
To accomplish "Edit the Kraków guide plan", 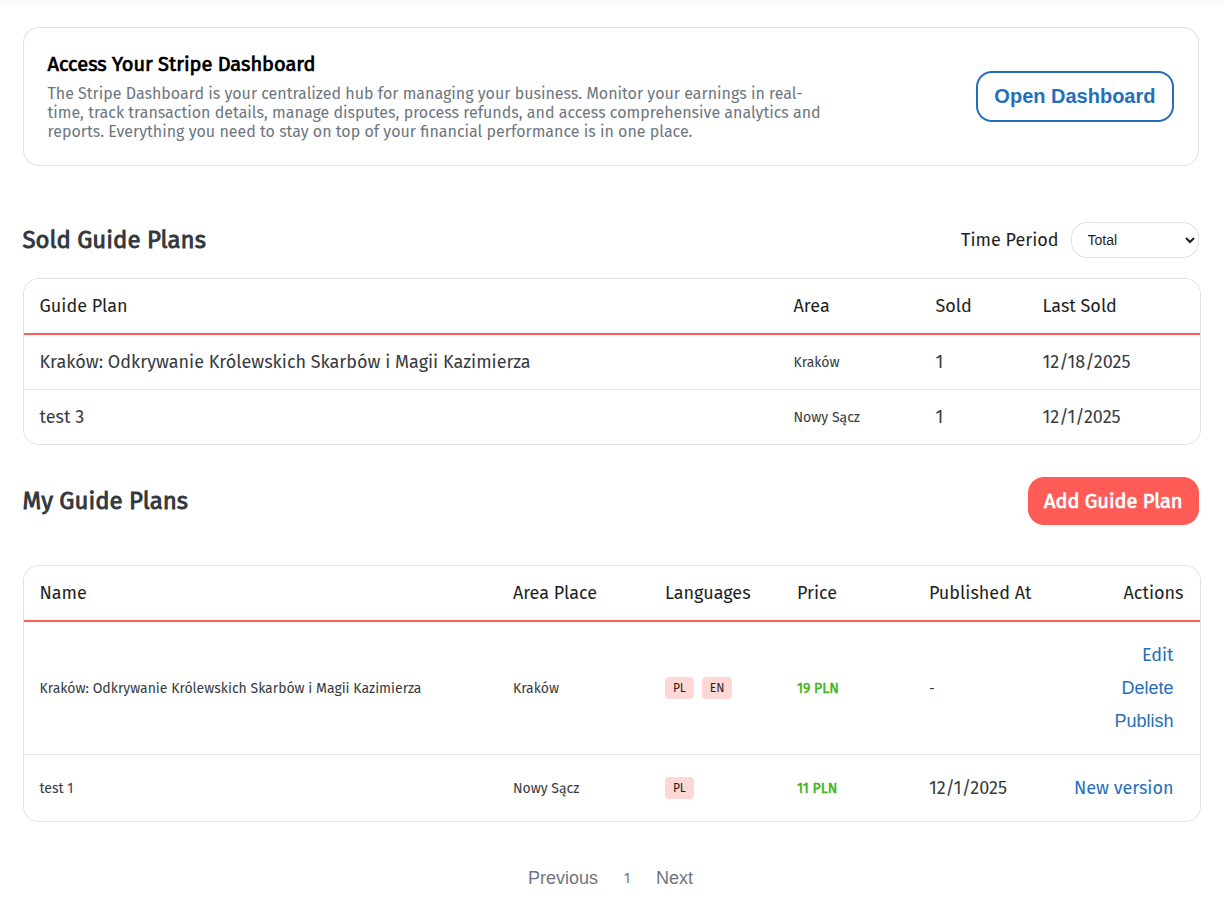I will pyautogui.click(x=1157, y=655).
